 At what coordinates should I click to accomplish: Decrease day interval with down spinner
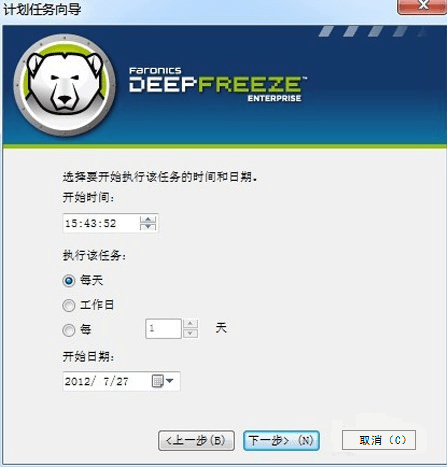point(190,333)
